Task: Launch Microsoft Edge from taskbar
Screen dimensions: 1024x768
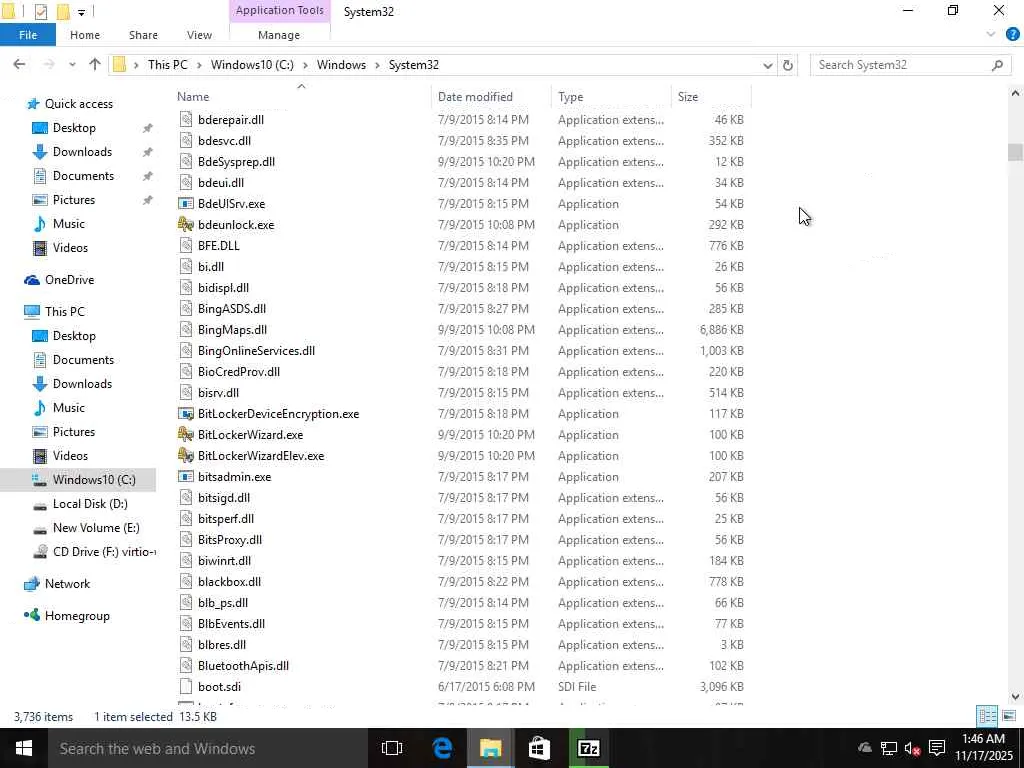Action: tap(442, 748)
